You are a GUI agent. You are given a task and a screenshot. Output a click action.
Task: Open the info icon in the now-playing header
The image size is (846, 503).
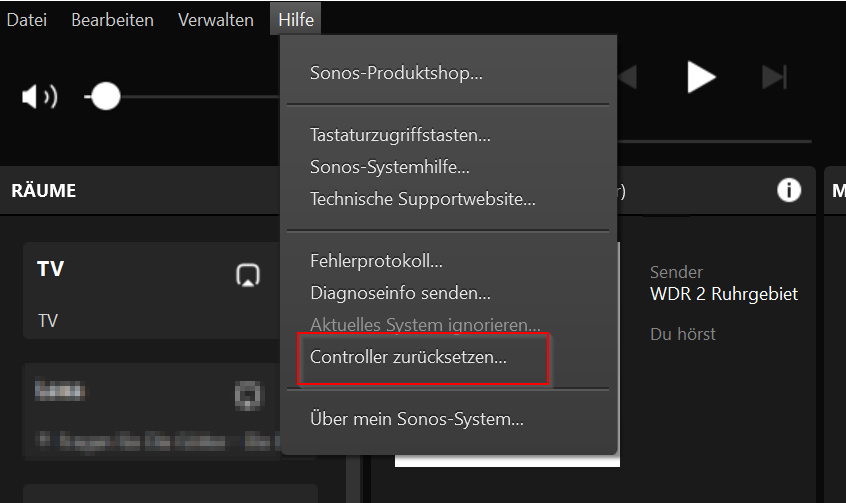(789, 191)
